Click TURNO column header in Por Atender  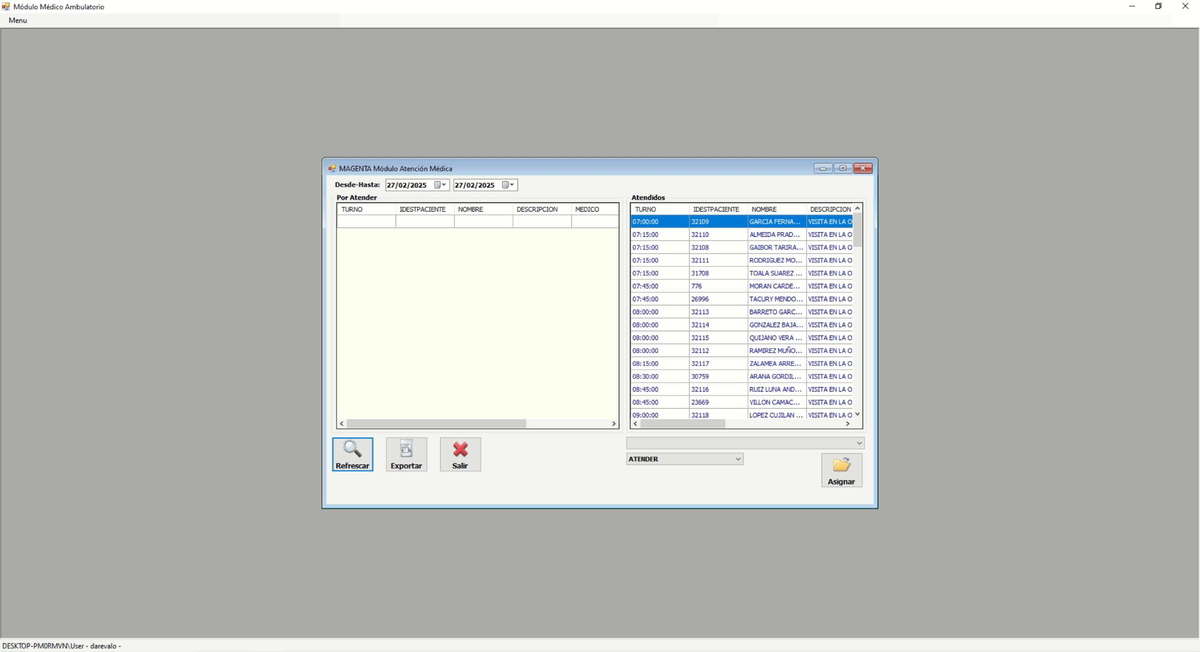coord(366,210)
